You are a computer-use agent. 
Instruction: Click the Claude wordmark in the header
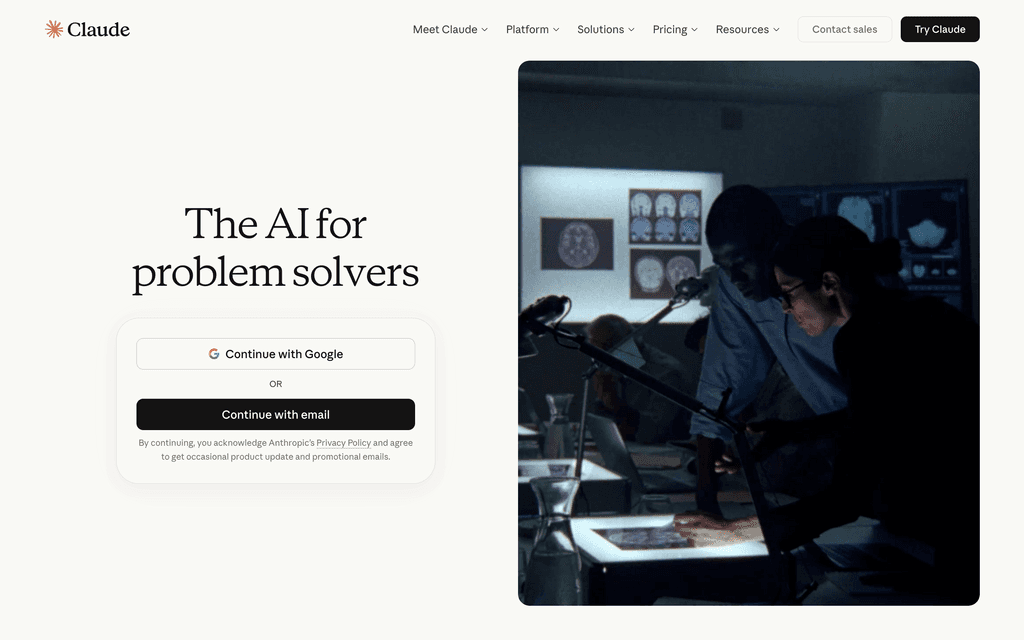(99, 29)
